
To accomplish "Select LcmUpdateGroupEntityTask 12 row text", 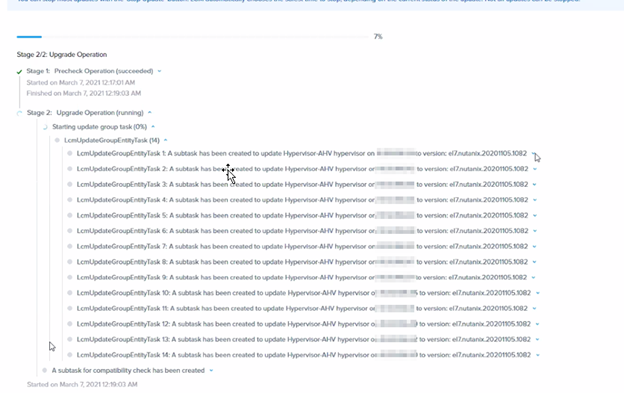I will 304,324.
